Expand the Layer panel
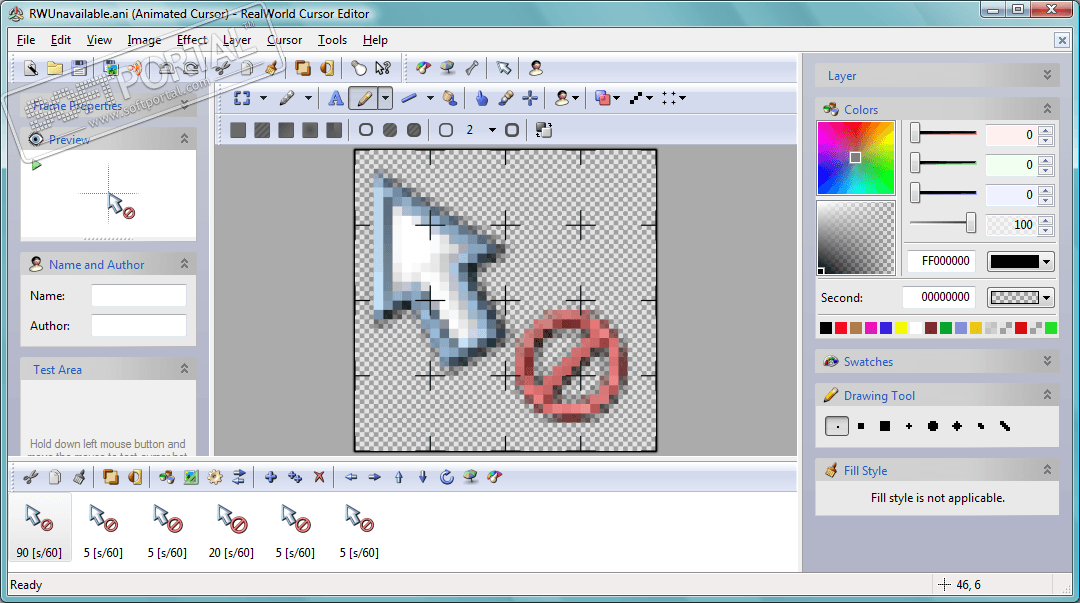The height and width of the screenshot is (603, 1080). click(x=1047, y=75)
